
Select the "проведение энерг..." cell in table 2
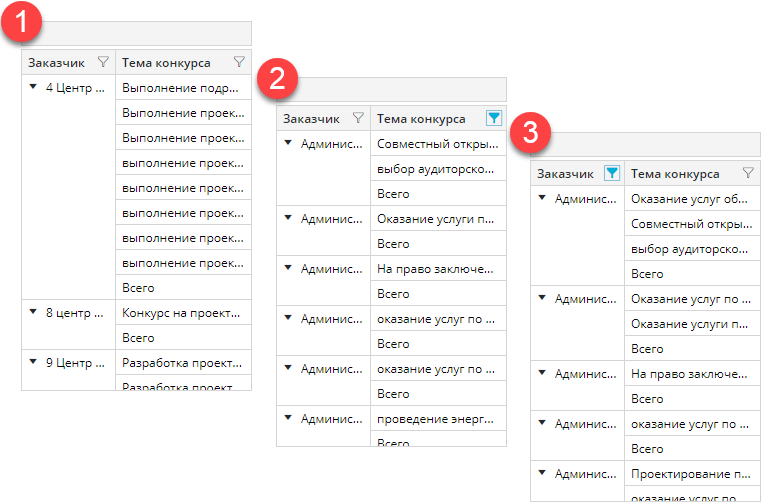point(436,419)
